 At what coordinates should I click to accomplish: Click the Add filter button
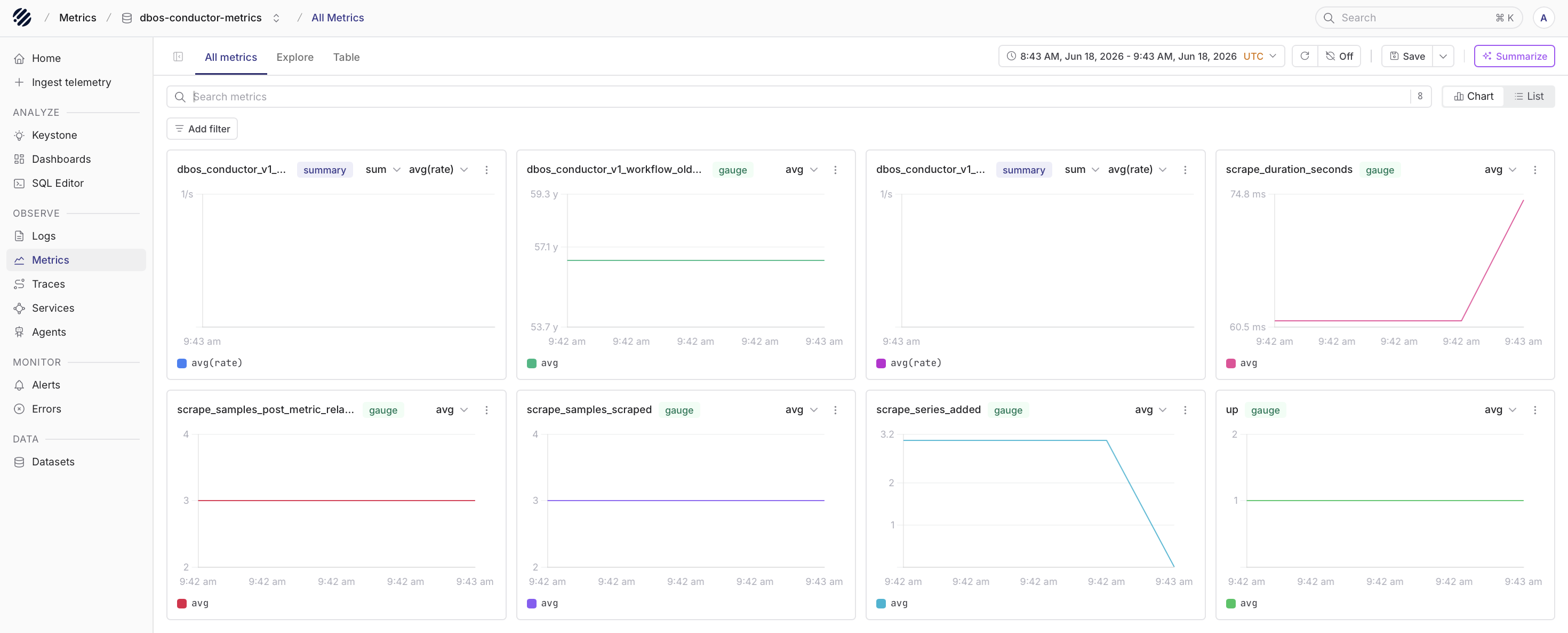pyautogui.click(x=202, y=129)
